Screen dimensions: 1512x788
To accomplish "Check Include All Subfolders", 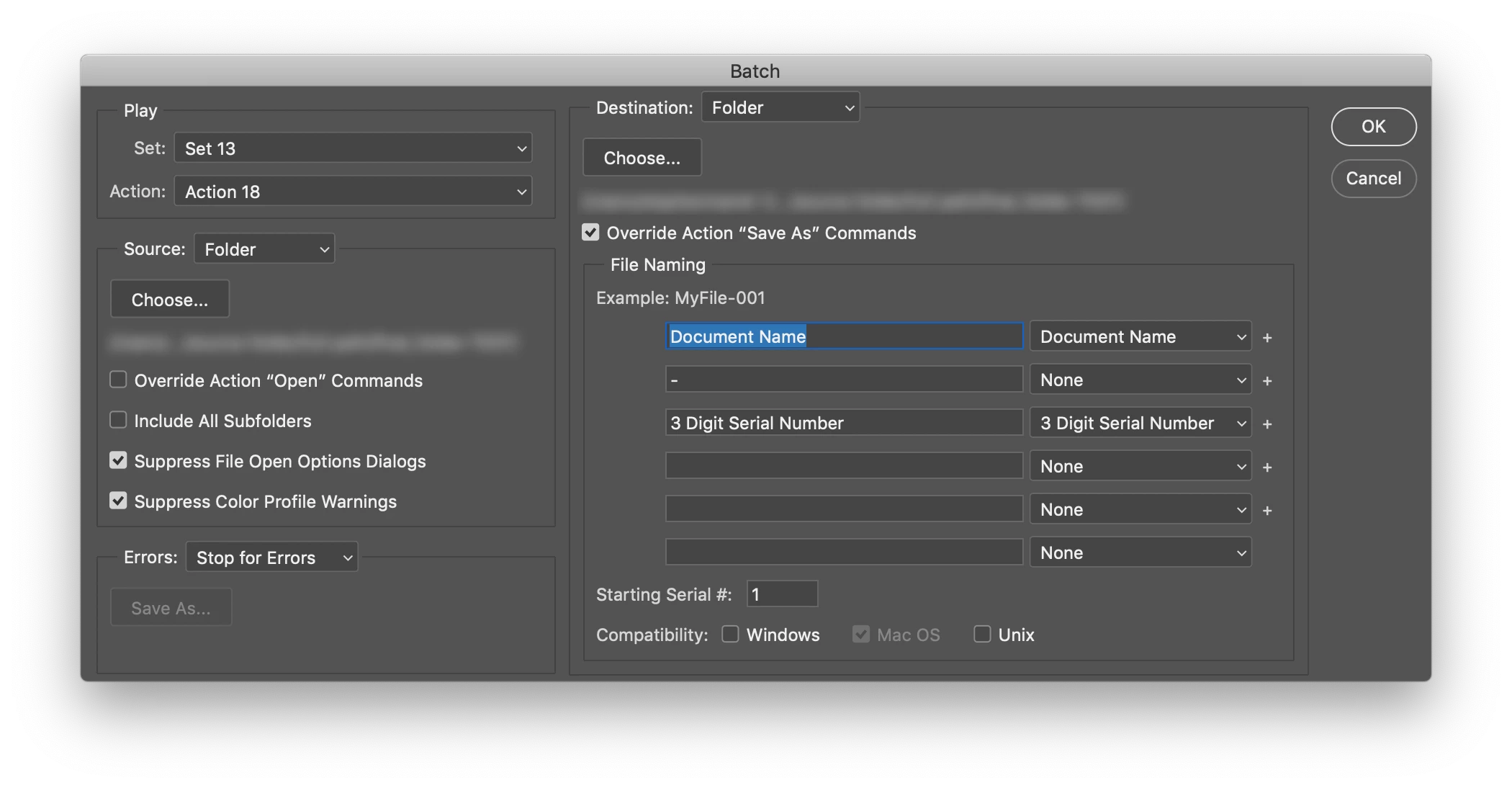I will click(118, 420).
